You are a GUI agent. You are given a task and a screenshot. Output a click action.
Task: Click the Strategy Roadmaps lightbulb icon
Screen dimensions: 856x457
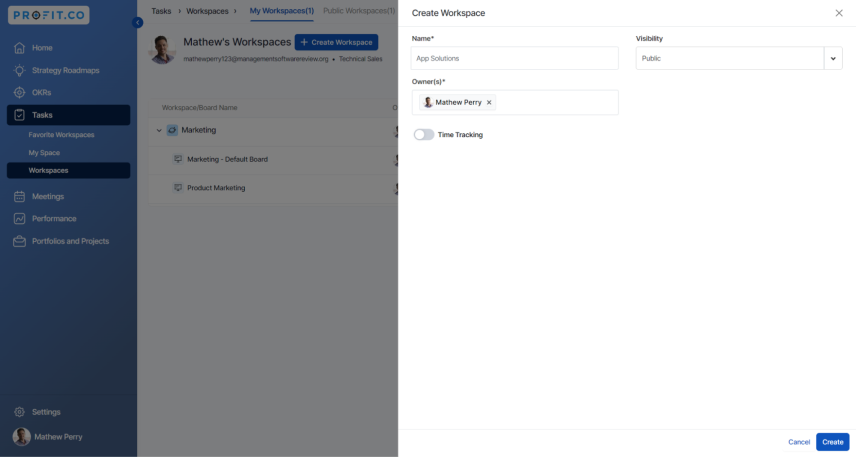(x=19, y=70)
